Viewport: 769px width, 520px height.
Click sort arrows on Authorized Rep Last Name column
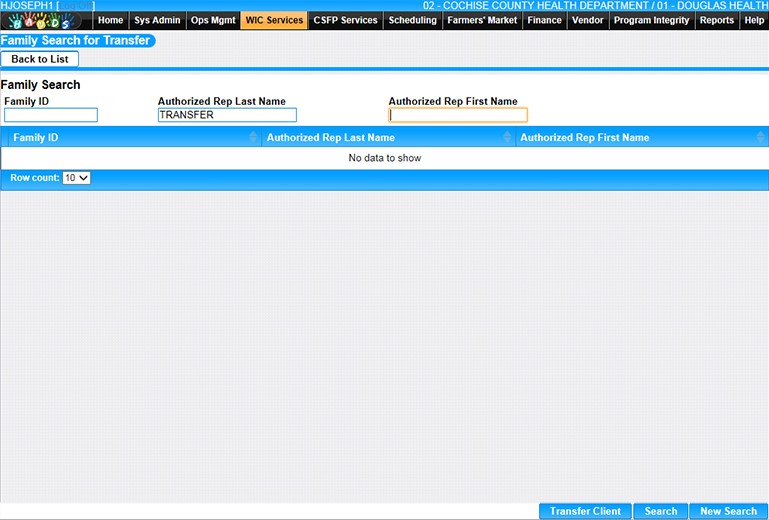[x=507, y=138]
